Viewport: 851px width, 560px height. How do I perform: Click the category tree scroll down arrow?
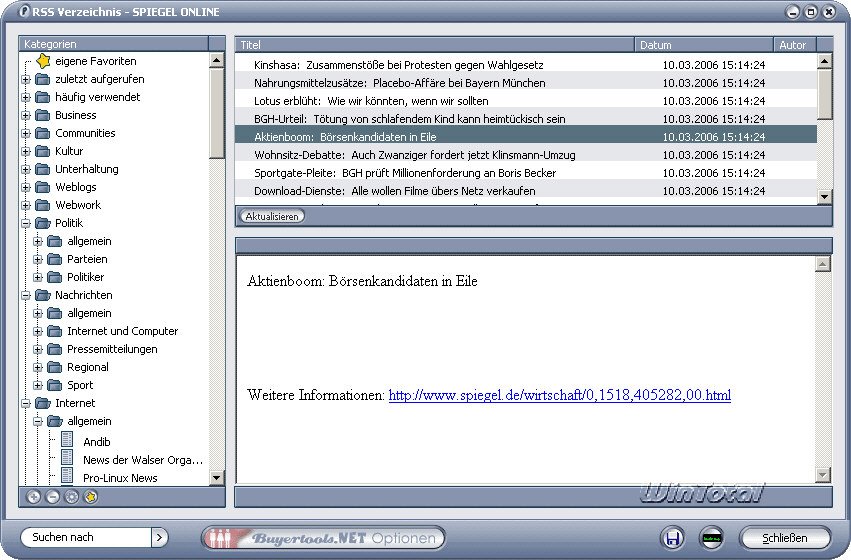[x=217, y=478]
